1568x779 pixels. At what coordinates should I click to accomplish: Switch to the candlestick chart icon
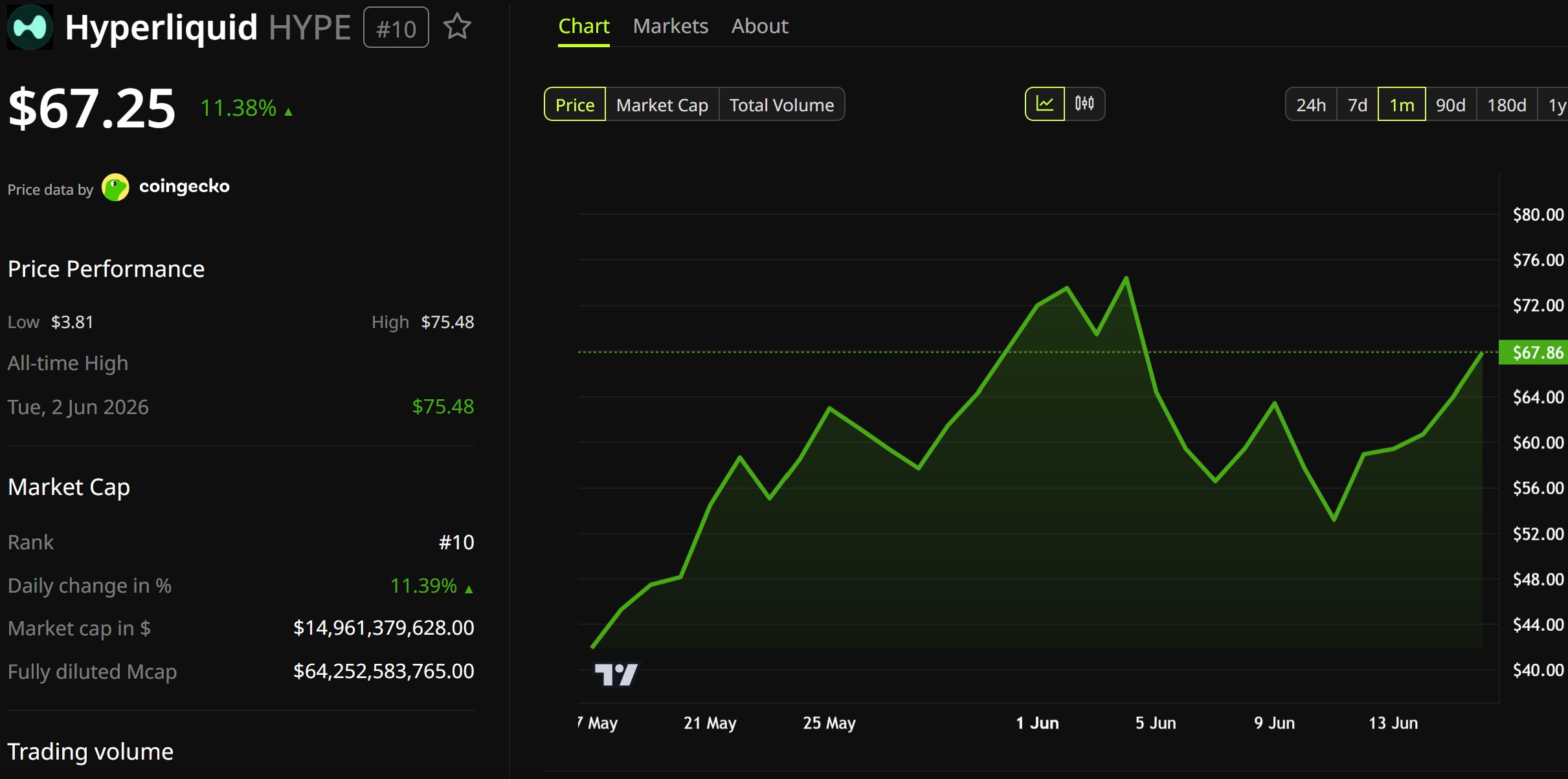click(x=1084, y=104)
